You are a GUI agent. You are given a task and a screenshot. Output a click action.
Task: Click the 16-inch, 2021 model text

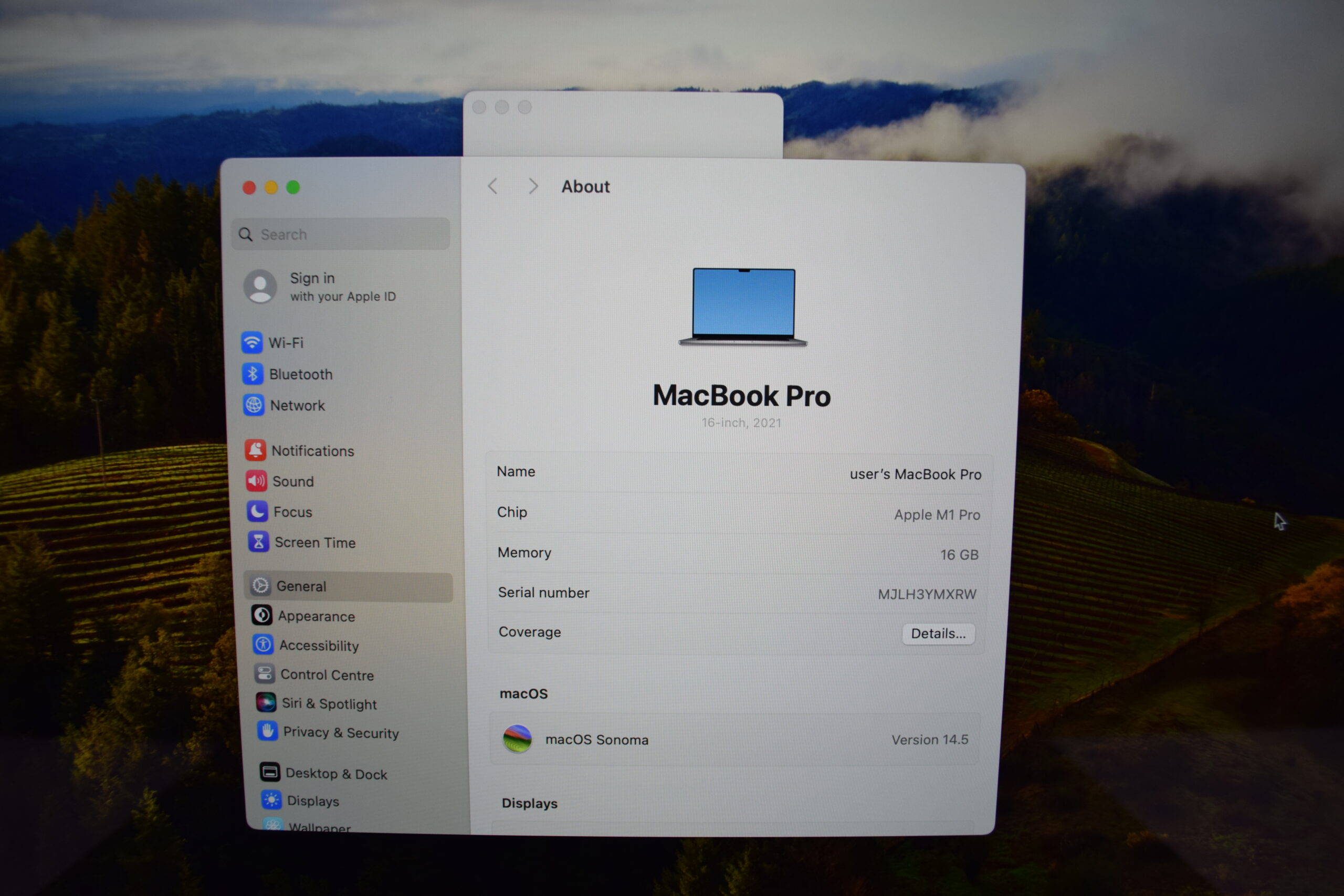tap(741, 423)
